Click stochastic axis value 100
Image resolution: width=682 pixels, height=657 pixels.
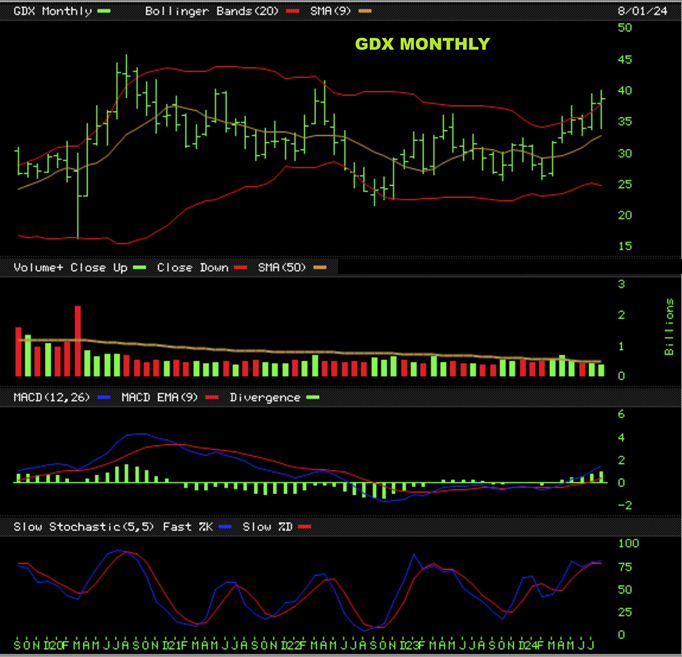pyautogui.click(x=629, y=543)
